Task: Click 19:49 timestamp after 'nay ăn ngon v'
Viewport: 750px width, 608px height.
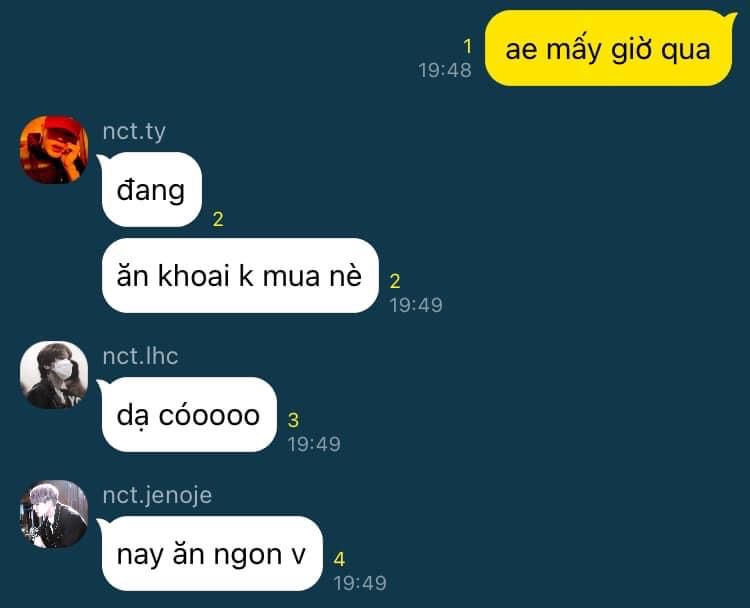Action: pyautogui.click(x=360, y=583)
